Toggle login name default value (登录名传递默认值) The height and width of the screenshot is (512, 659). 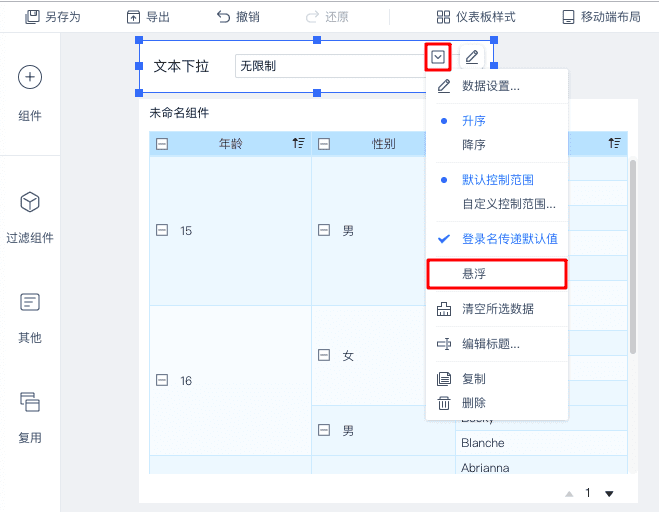(x=497, y=239)
